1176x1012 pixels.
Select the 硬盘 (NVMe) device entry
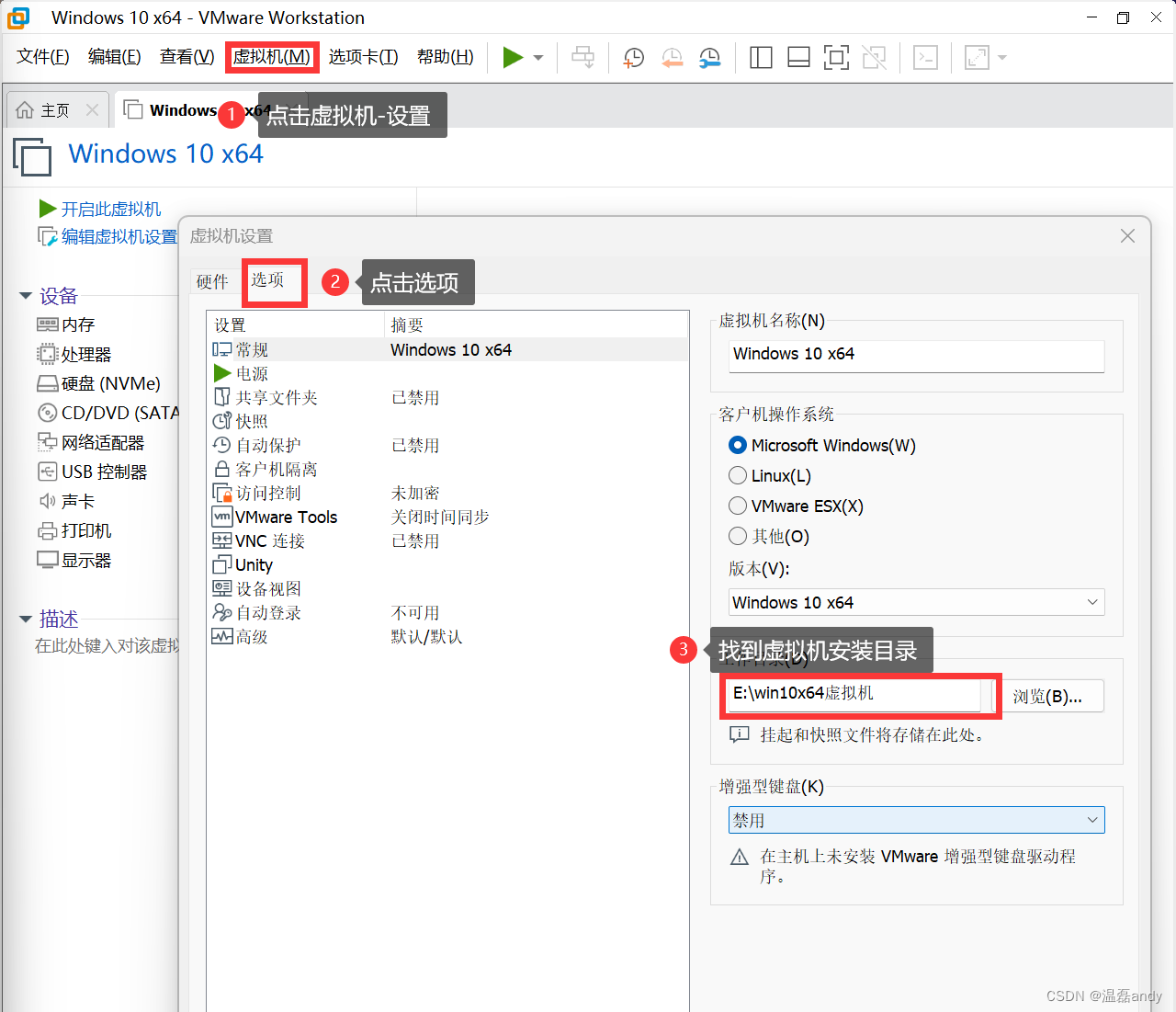[98, 383]
